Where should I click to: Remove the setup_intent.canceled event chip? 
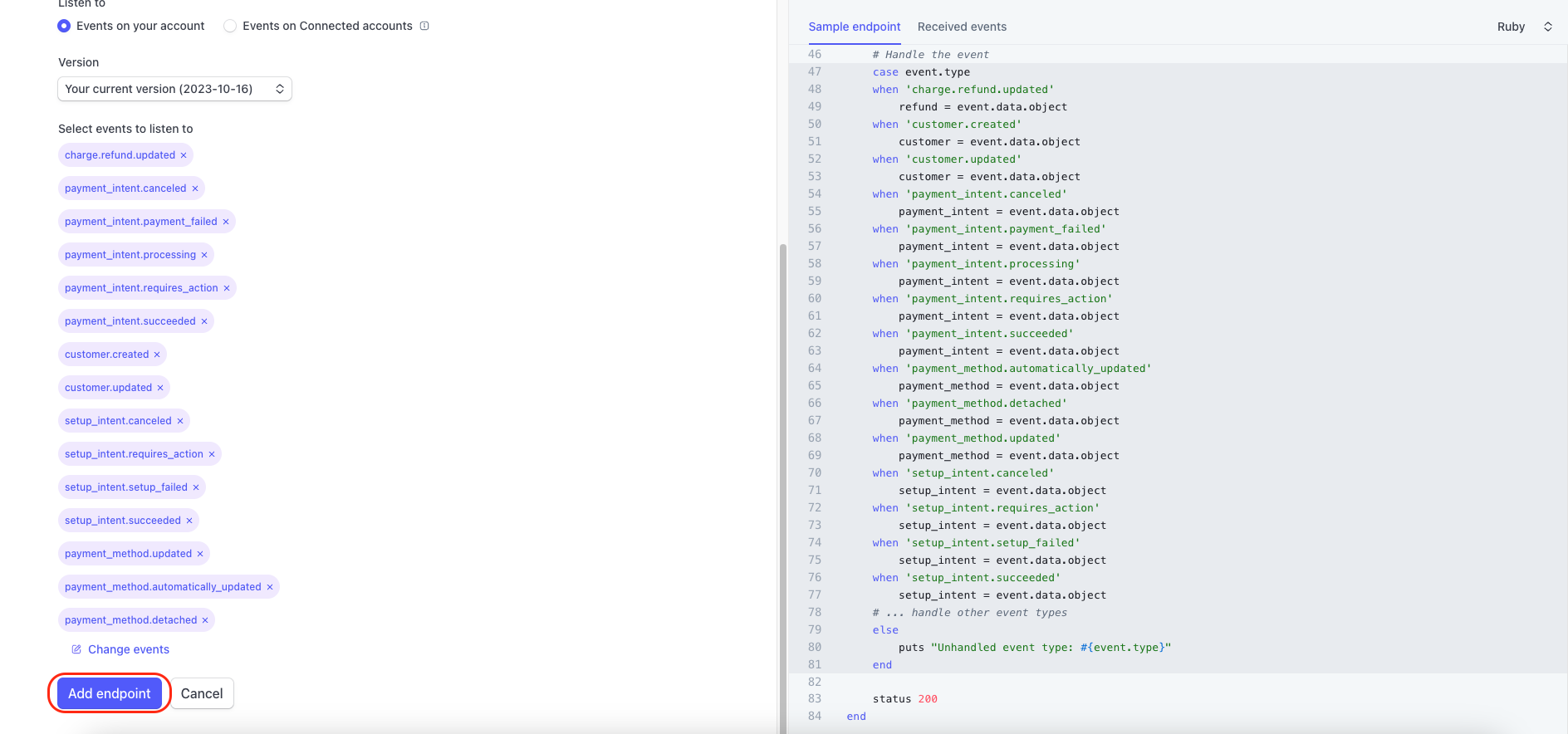(180, 421)
